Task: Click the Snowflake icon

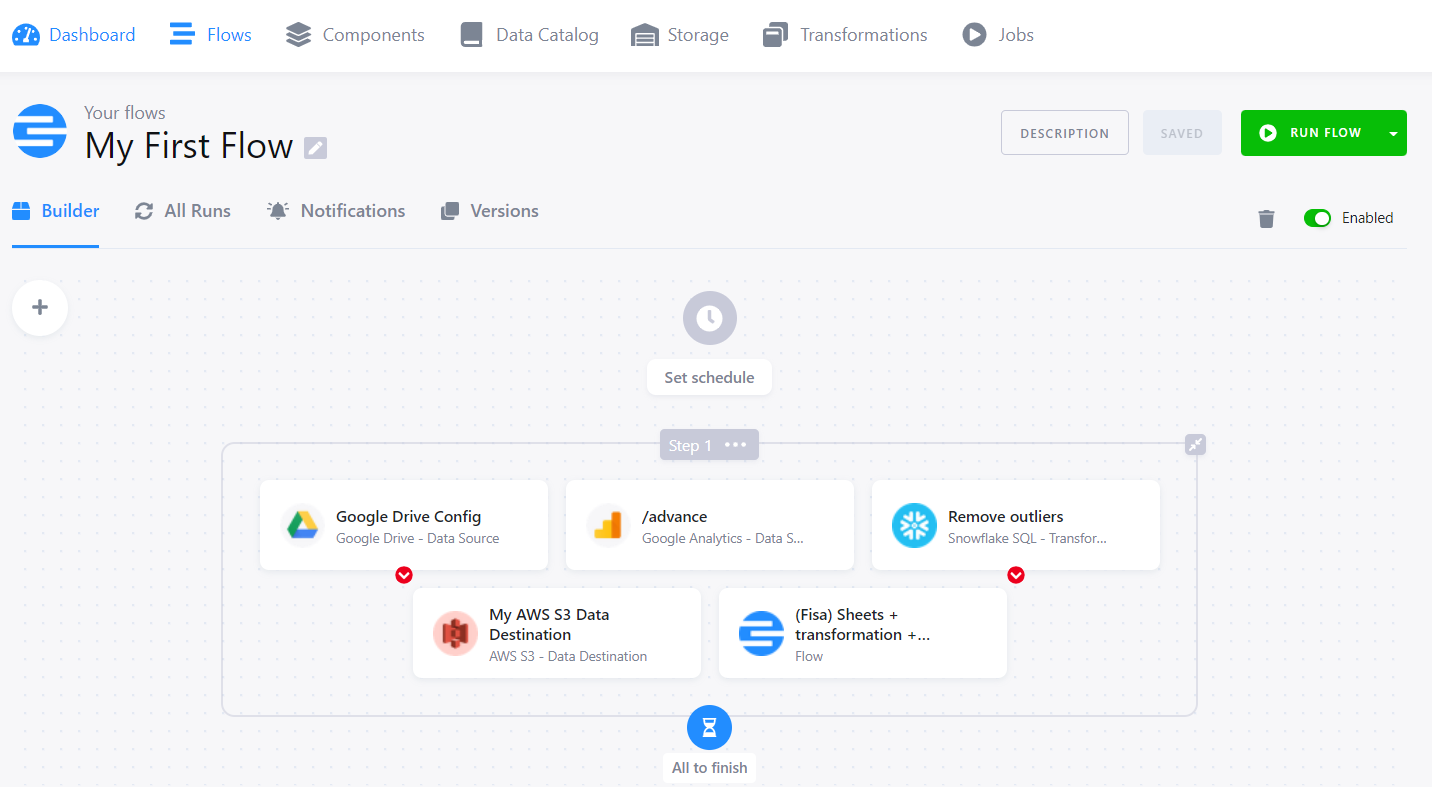Action: tap(914, 525)
